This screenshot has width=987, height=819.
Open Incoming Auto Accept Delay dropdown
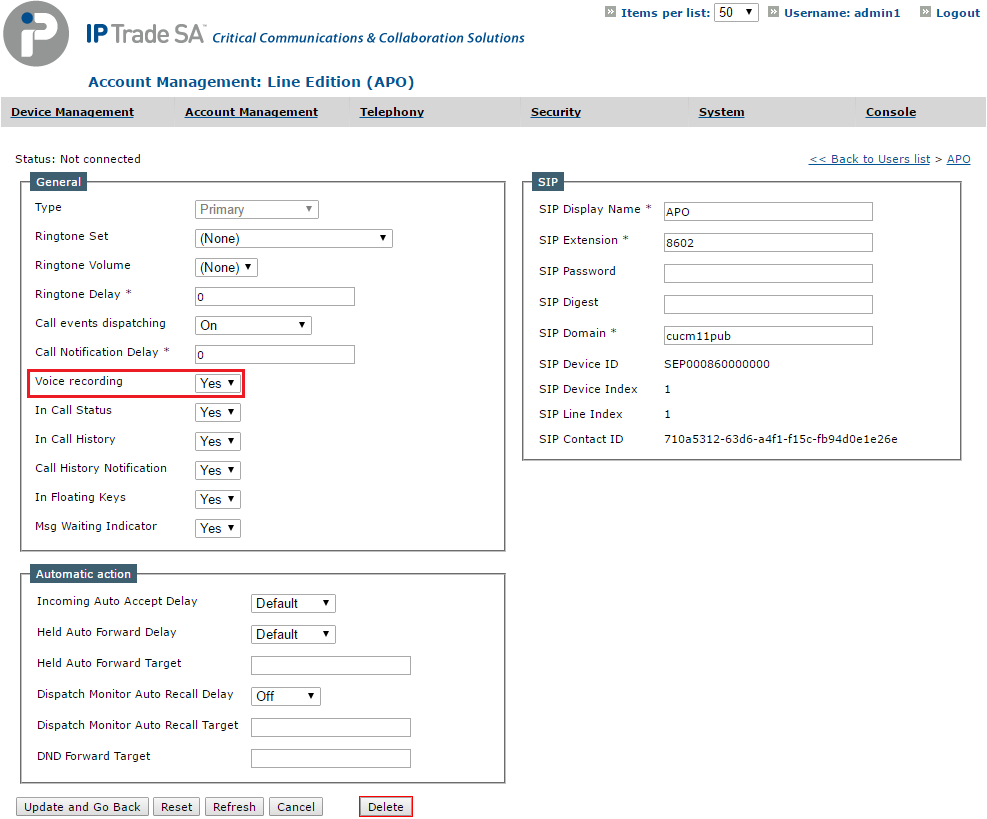click(293, 603)
